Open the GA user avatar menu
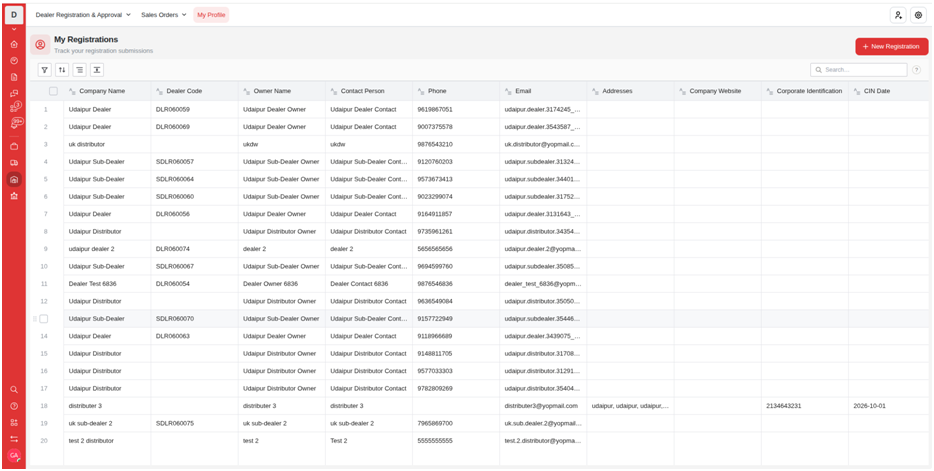Viewport: 934px width, 471px height. tap(14, 456)
